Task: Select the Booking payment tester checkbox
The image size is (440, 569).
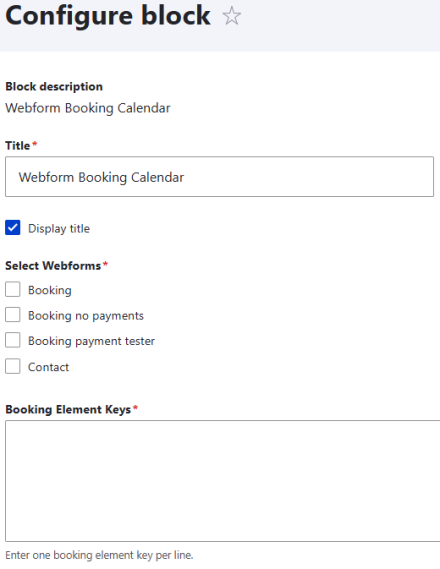Action: click(x=13, y=340)
